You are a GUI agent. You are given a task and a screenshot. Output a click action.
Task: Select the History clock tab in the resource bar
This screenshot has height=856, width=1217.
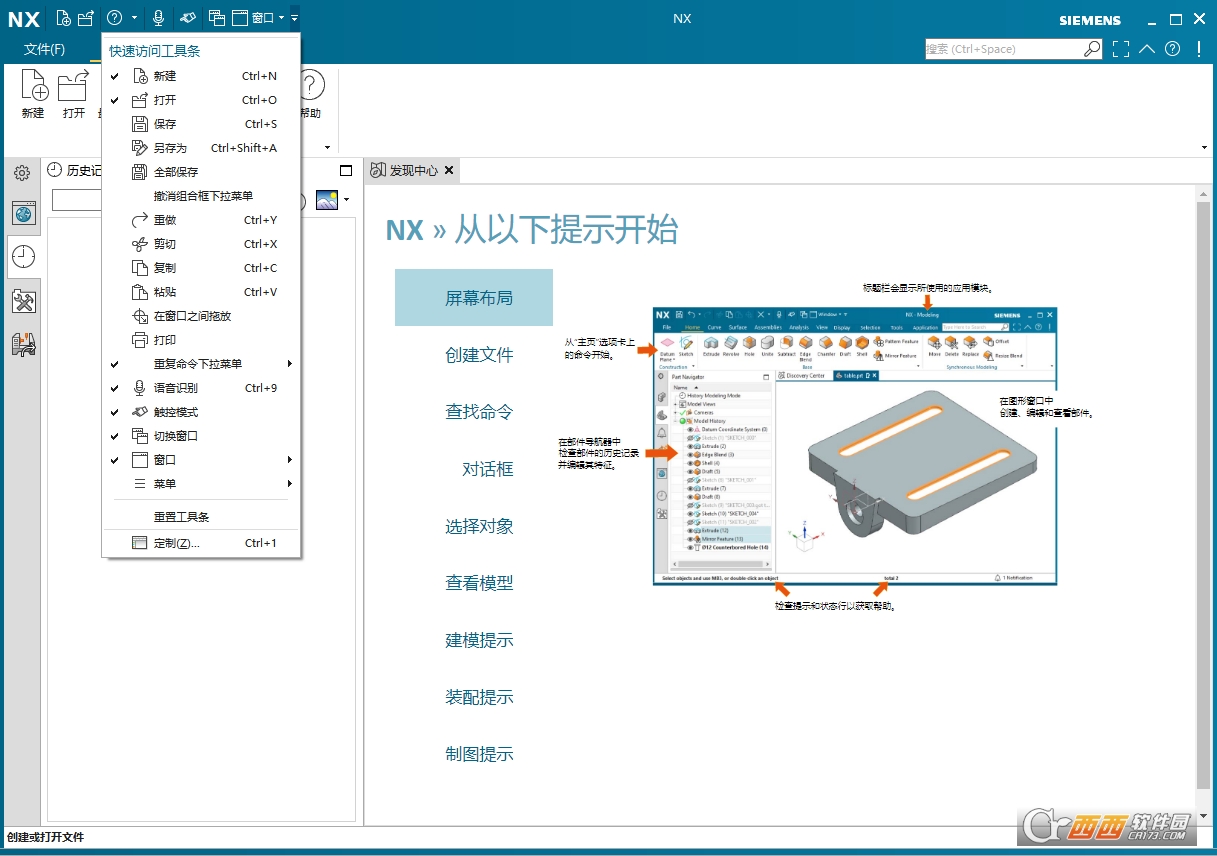[x=23, y=257]
